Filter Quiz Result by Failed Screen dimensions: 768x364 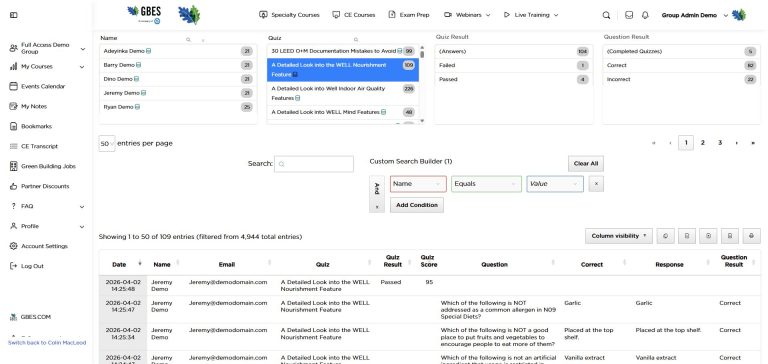coord(513,65)
